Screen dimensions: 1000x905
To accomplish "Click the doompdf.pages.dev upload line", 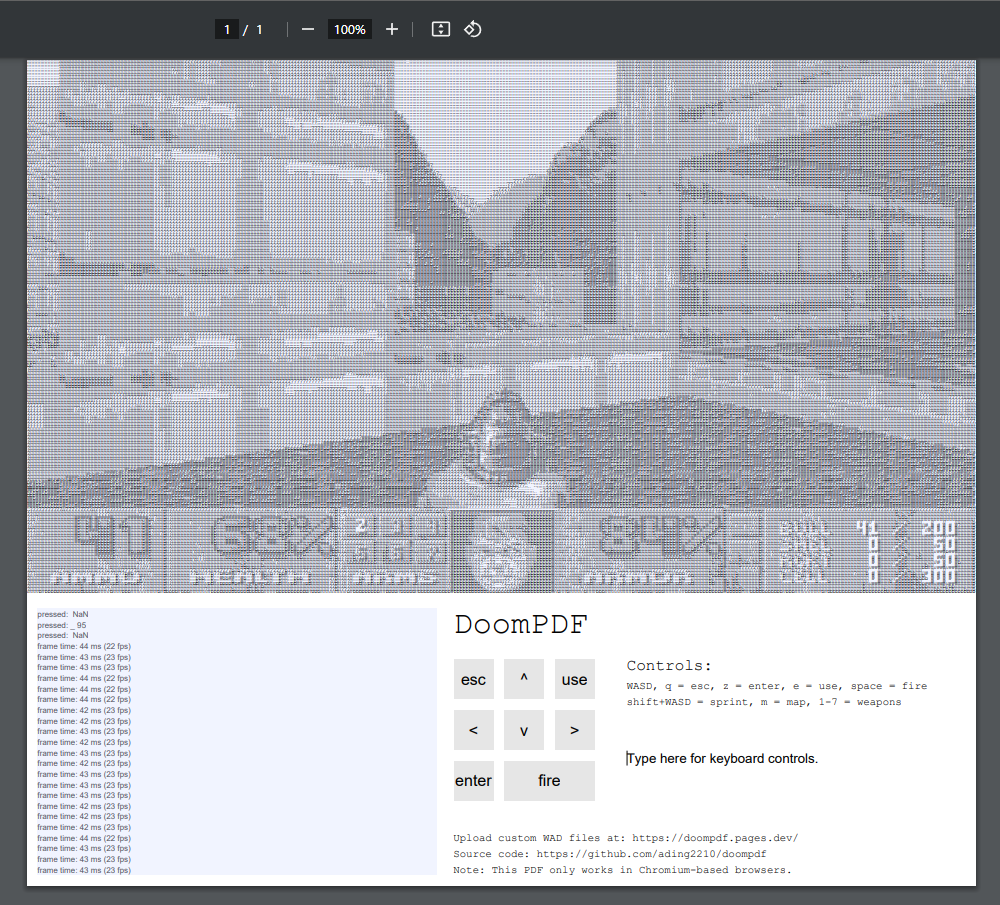I will coord(626,838).
